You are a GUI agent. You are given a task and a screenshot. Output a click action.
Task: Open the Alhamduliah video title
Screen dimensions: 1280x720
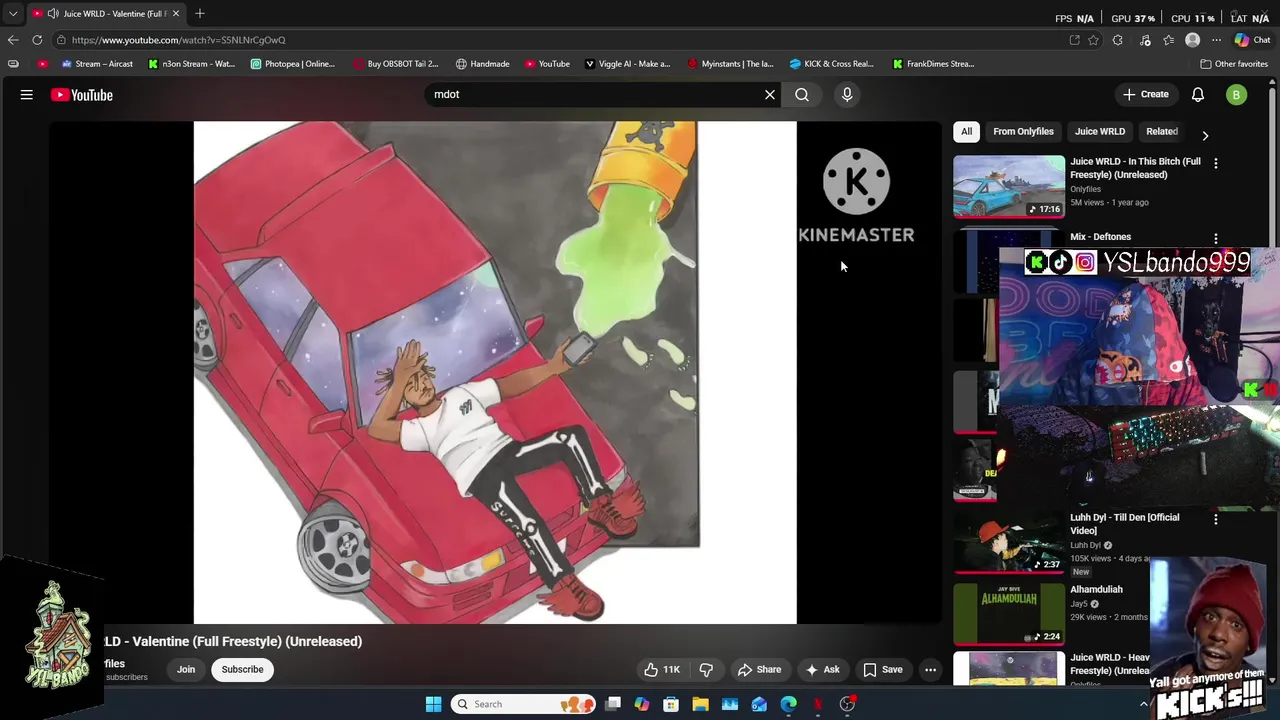[x=1096, y=590]
